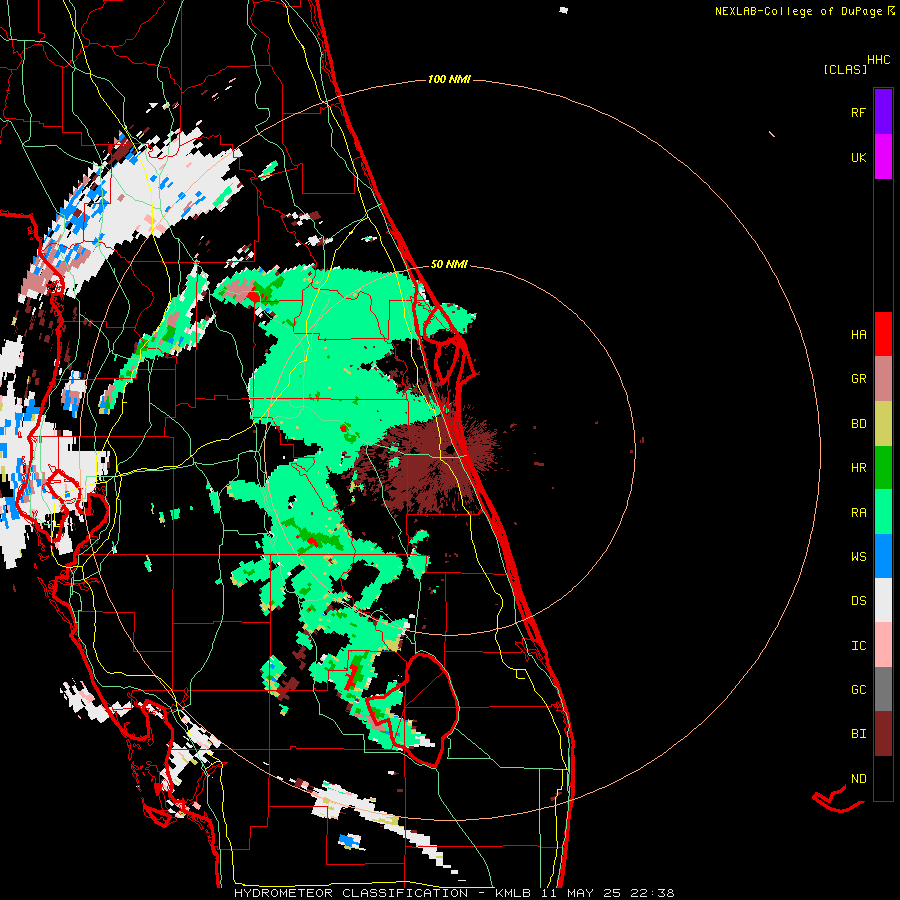Click the HA red legend swatch
This screenshot has width=900, height=900.
[x=883, y=334]
